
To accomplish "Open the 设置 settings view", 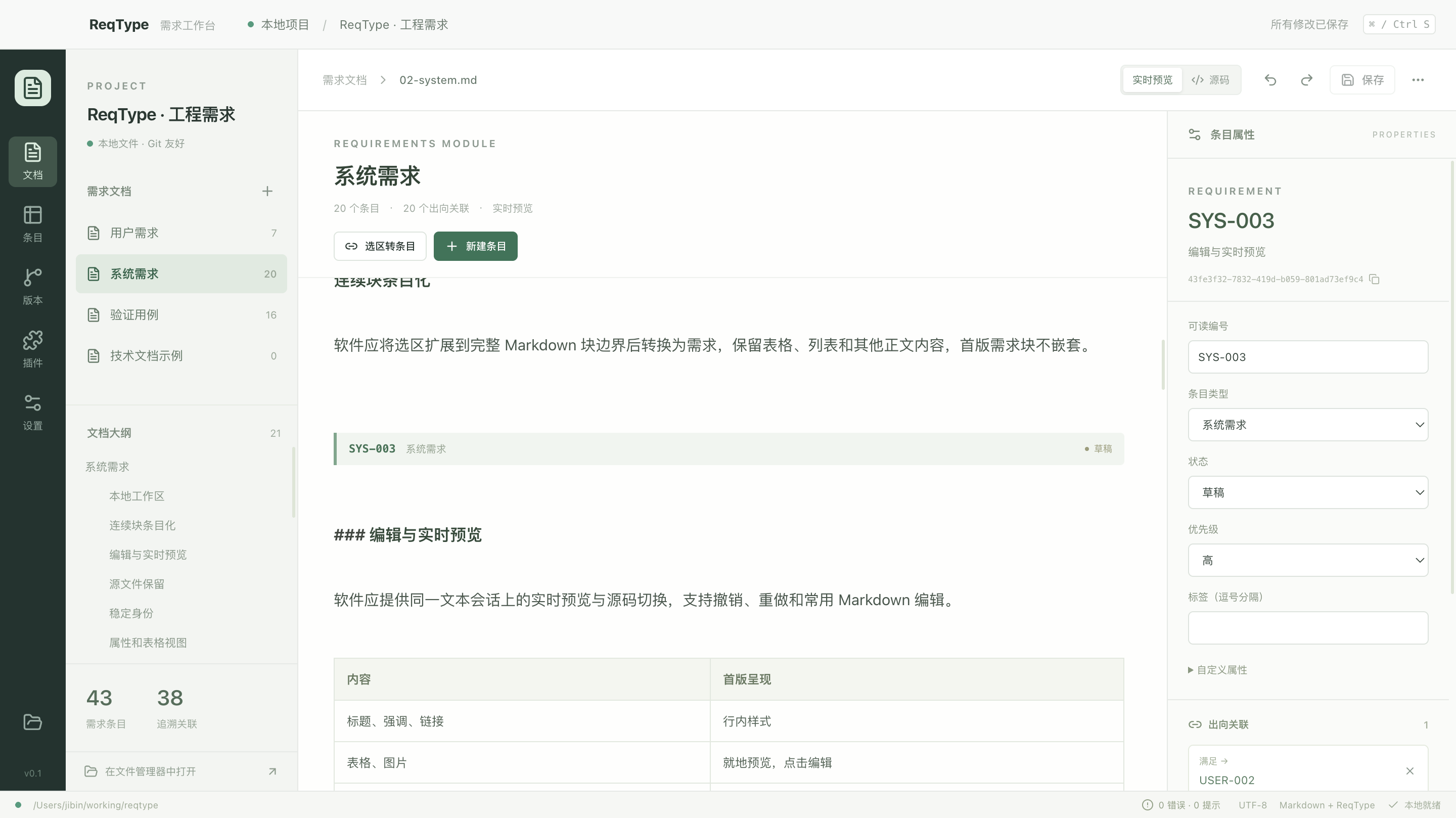I will coord(32,412).
